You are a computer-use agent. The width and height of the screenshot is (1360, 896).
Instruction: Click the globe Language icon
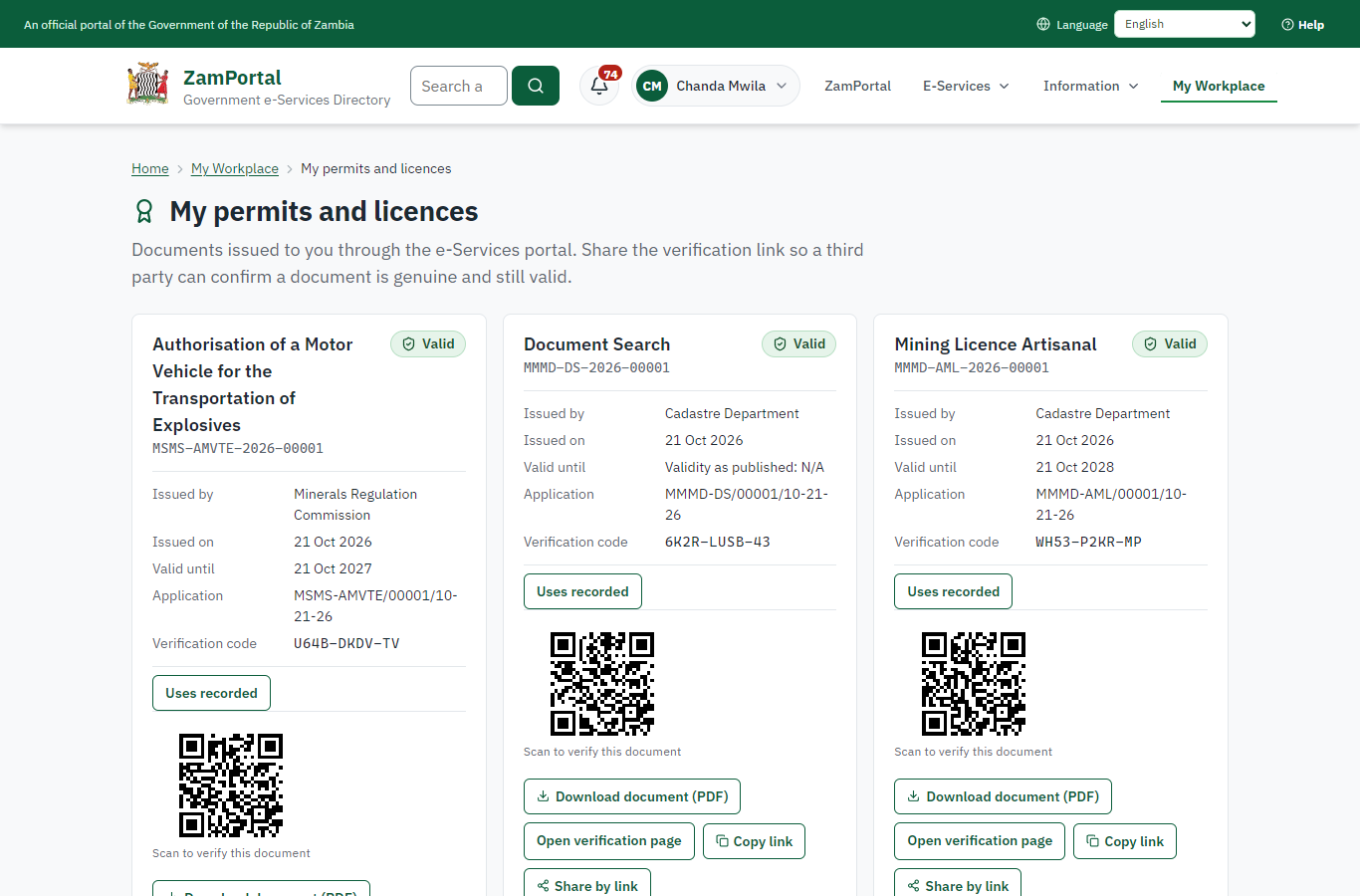1043,25
